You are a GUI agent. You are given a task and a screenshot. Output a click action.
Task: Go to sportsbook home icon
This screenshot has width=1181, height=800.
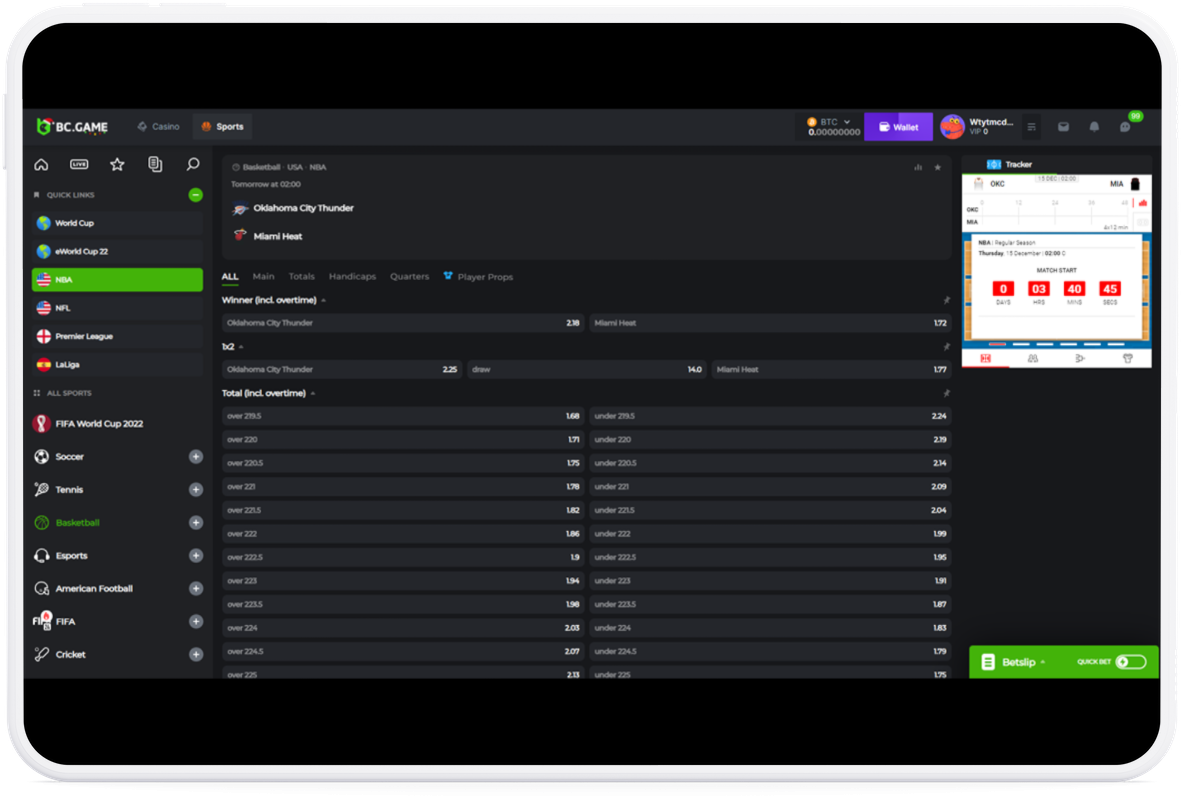41,165
